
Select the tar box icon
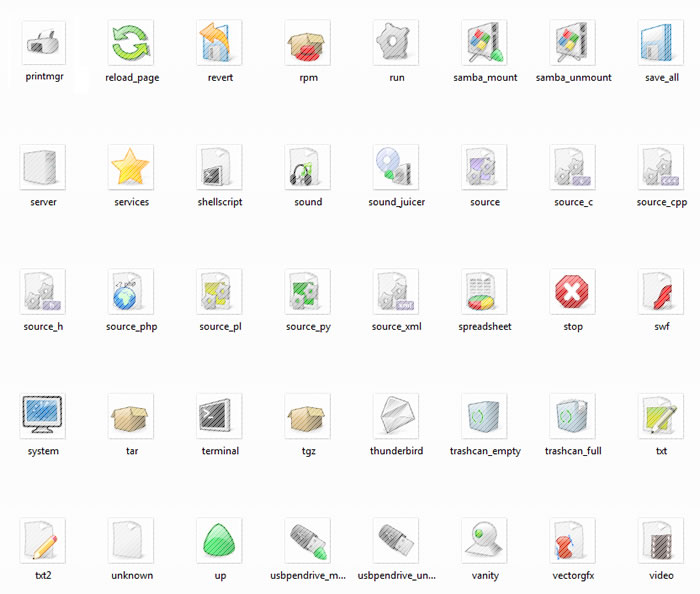tap(131, 416)
